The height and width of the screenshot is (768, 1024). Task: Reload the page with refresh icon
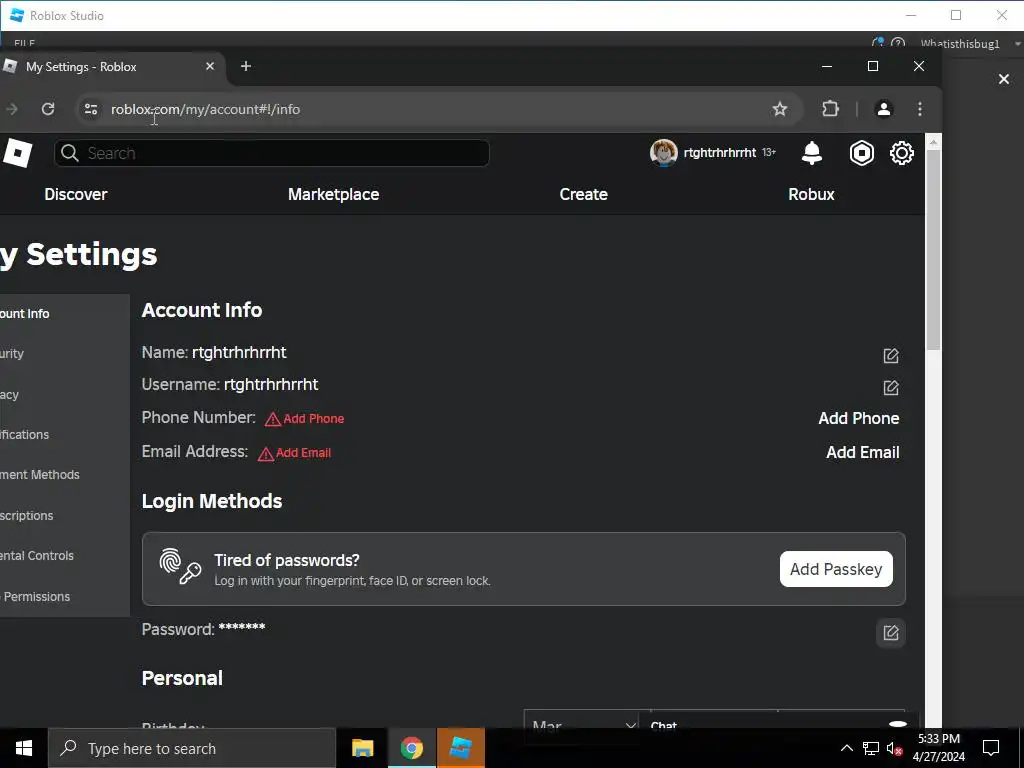point(48,109)
